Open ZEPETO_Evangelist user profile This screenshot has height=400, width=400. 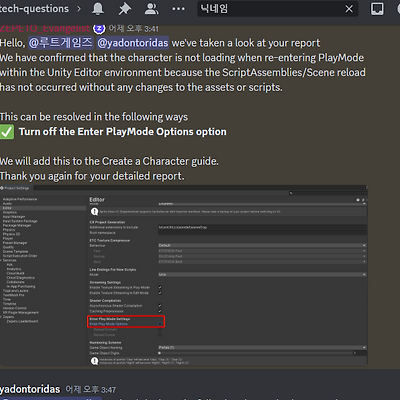pyautogui.click(x=45, y=28)
